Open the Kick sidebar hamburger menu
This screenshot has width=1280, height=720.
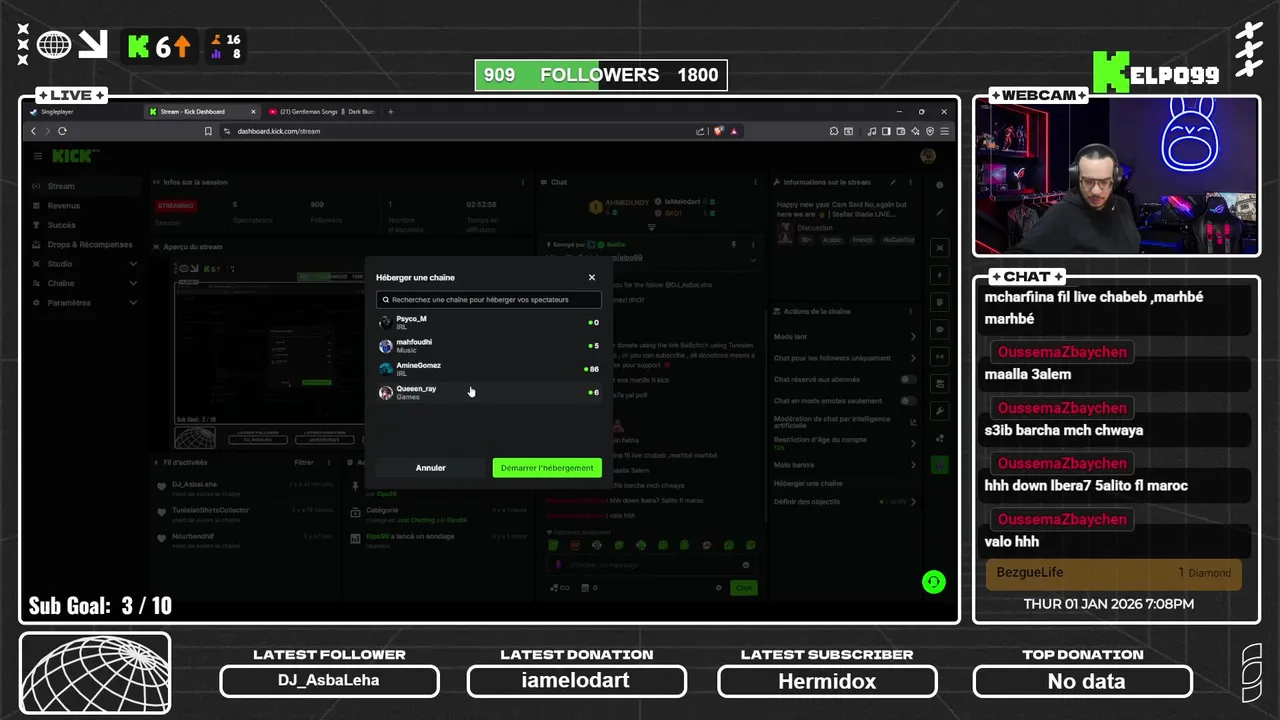38,156
